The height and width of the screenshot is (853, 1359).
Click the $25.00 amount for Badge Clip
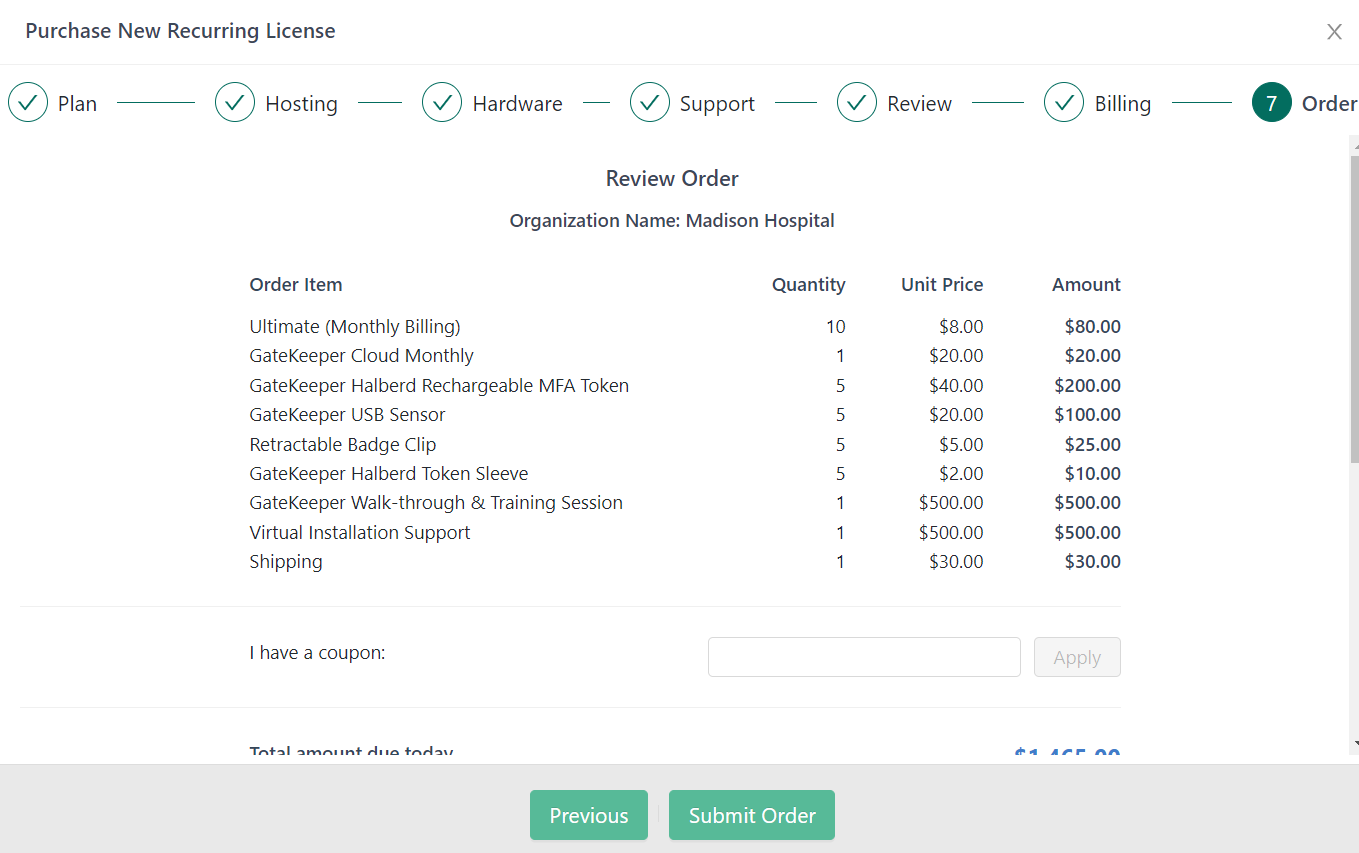1092,445
